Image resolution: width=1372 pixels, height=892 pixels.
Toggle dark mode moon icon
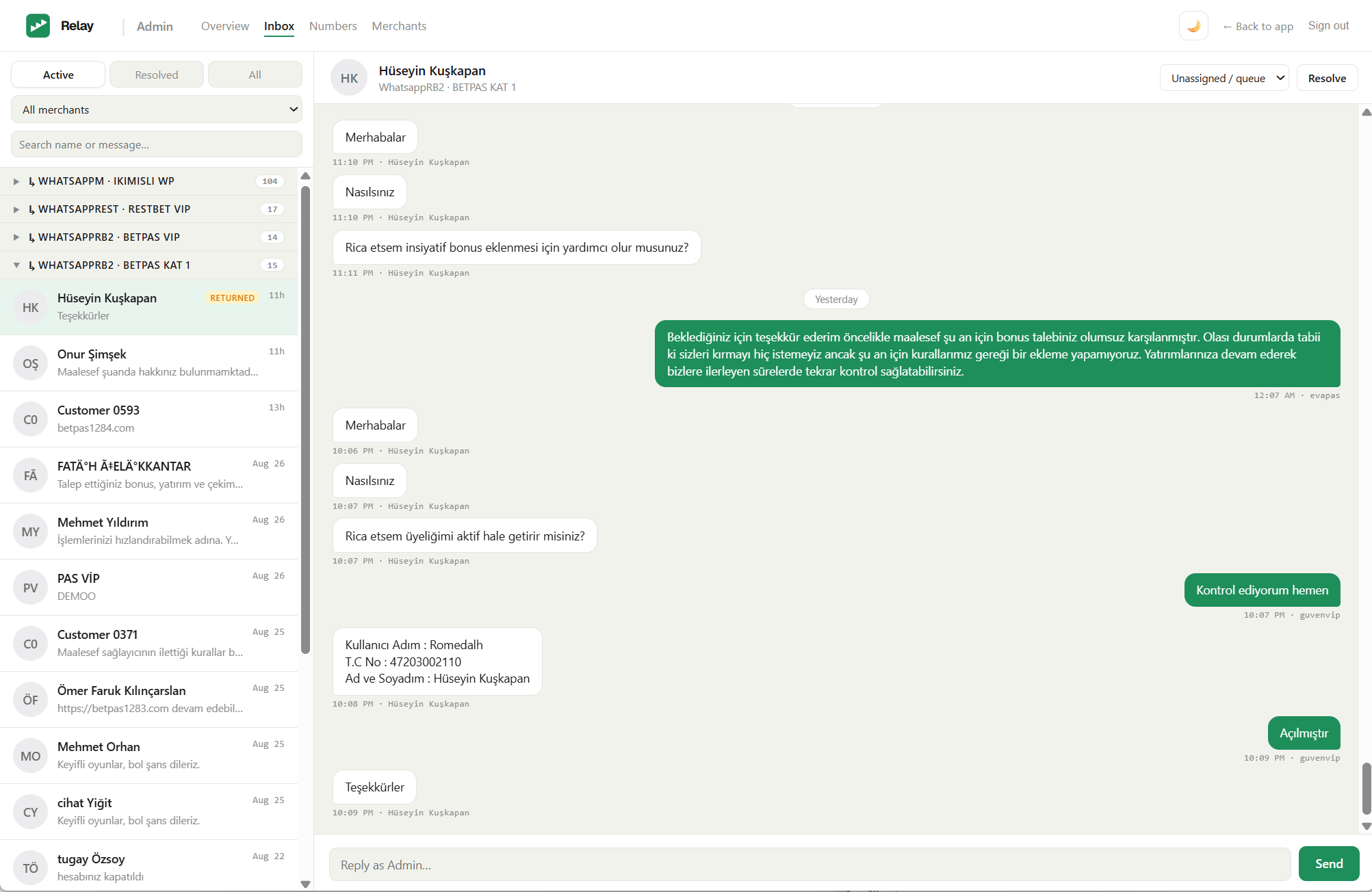(1193, 26)
